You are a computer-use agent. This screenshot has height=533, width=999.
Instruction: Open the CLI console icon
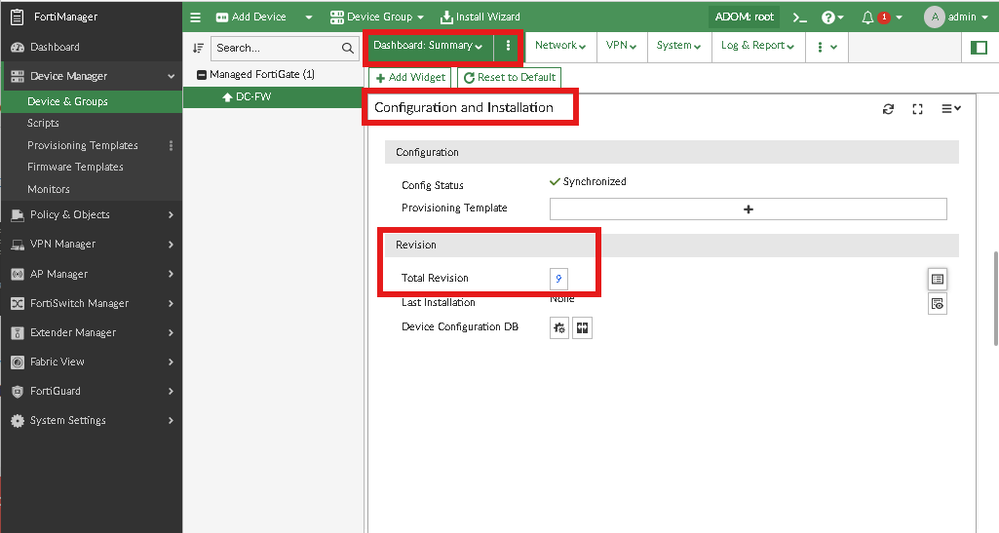coord(800,17)
